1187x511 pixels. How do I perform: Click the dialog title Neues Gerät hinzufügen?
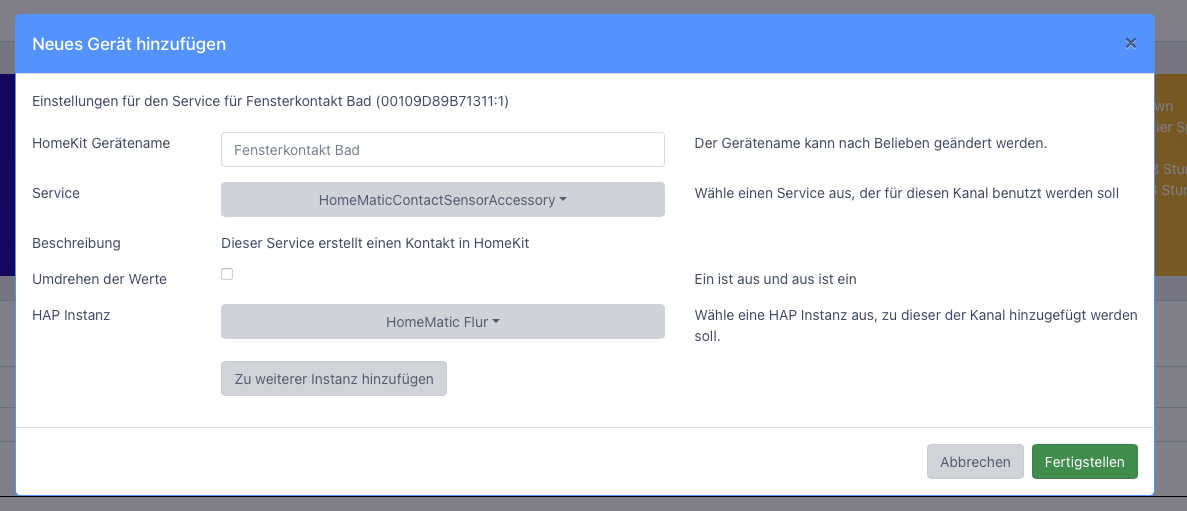[129, 44]
